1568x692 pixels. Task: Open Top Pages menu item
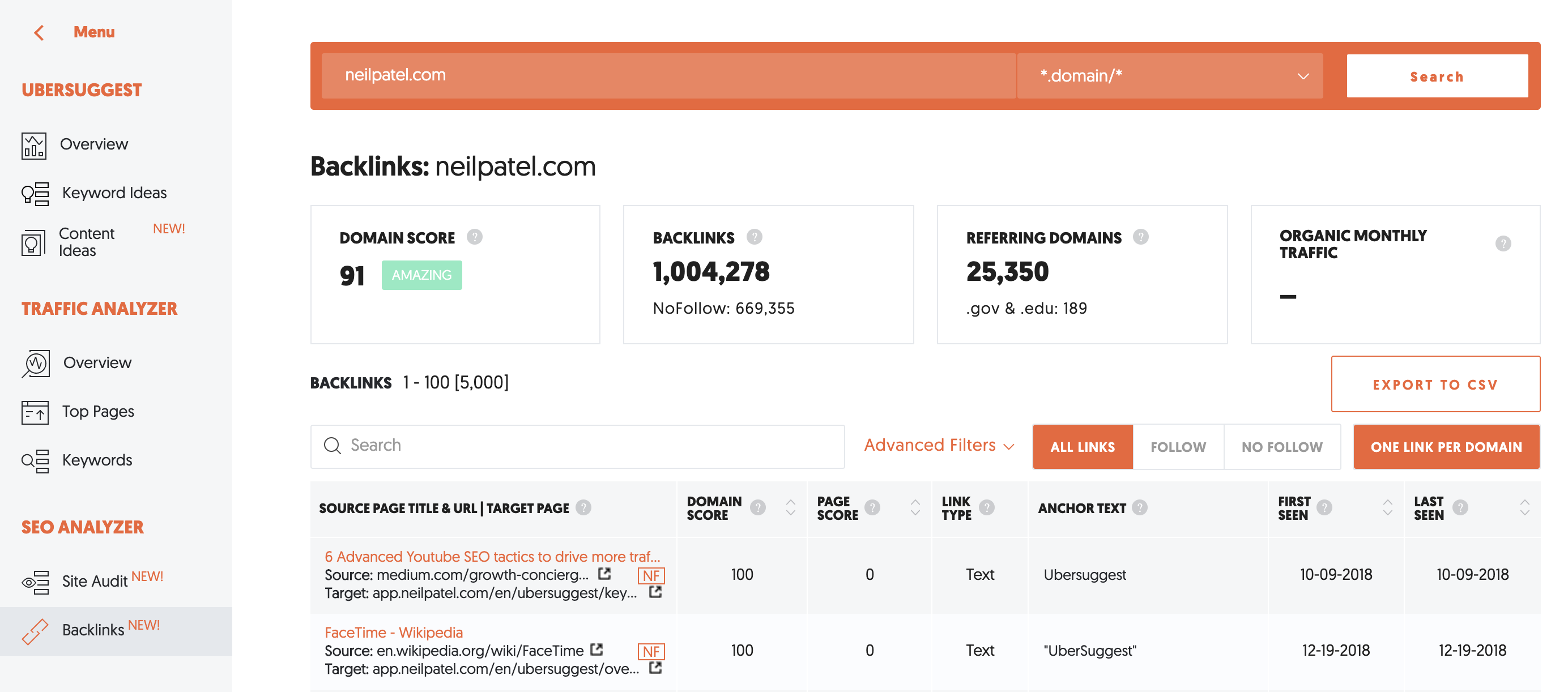click(x=98, y=412)
